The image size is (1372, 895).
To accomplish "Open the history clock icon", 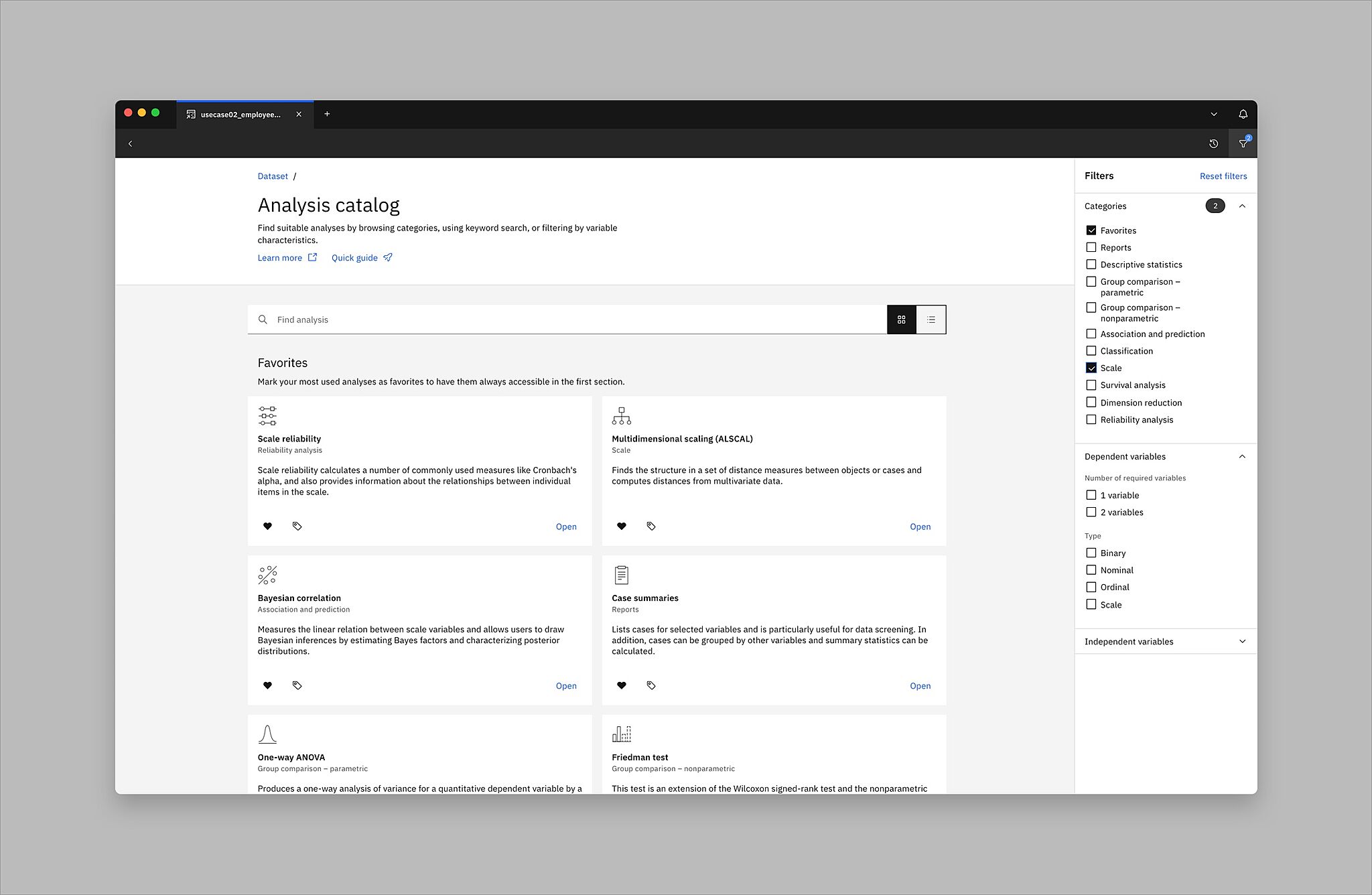I will (1213, 143).
